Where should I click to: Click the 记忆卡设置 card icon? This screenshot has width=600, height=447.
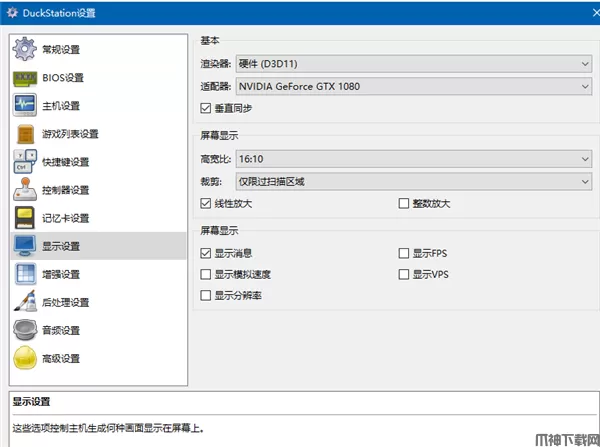click(x=25, y=218)
